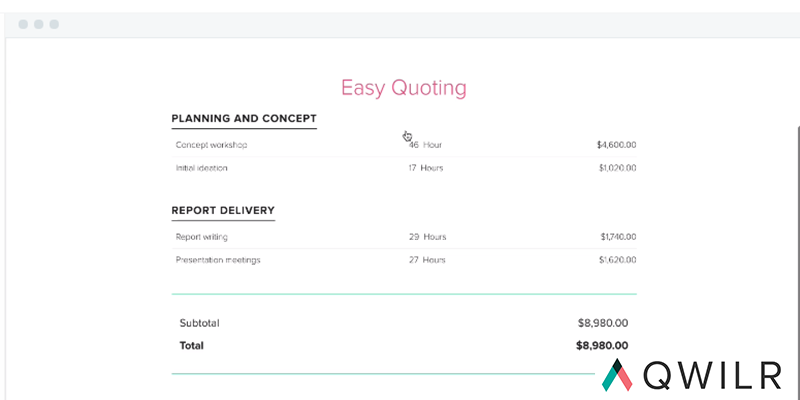Edit the 27 Hours quantity field

(427, 260)
